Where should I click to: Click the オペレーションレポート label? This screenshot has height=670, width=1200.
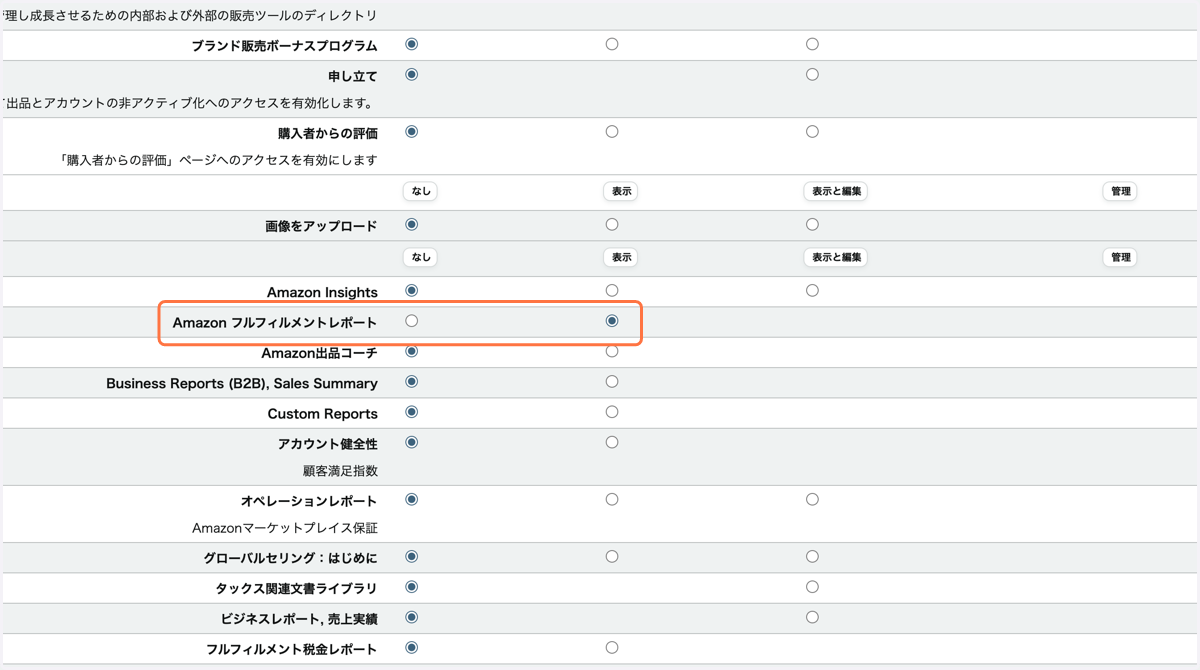click(x=309, y=501)
